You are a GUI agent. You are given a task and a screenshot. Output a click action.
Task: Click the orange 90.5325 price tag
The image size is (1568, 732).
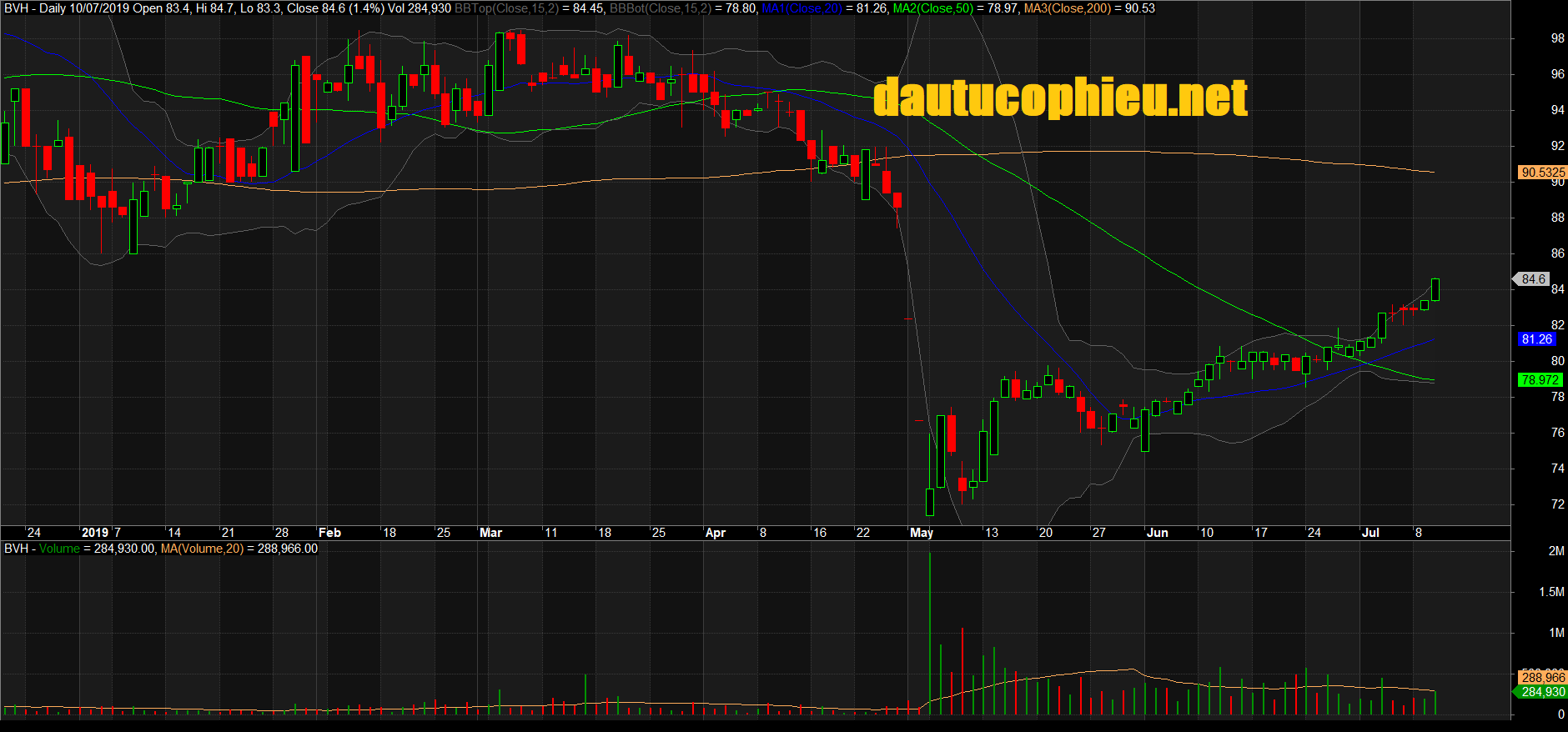coord(1543,173)
